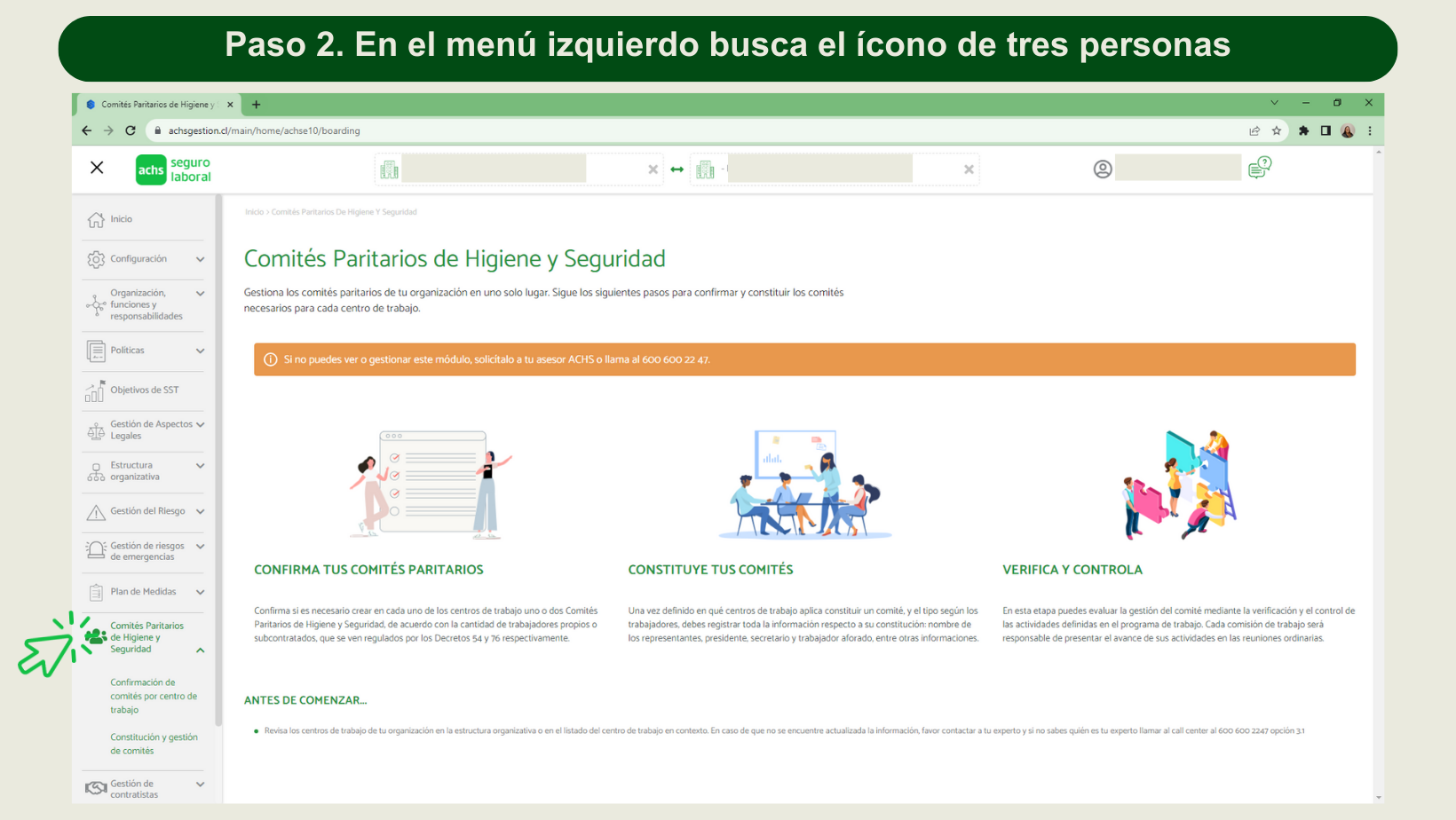The height and width of the screenshot is (820, 1456).
Task: Open Constitución y gestión de comités submenu
Action: tap(154, 745)
